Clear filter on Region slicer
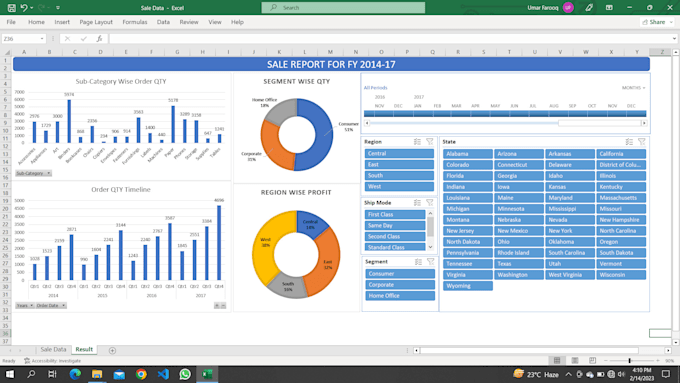The image size is (680, 383). click(430, 142)
